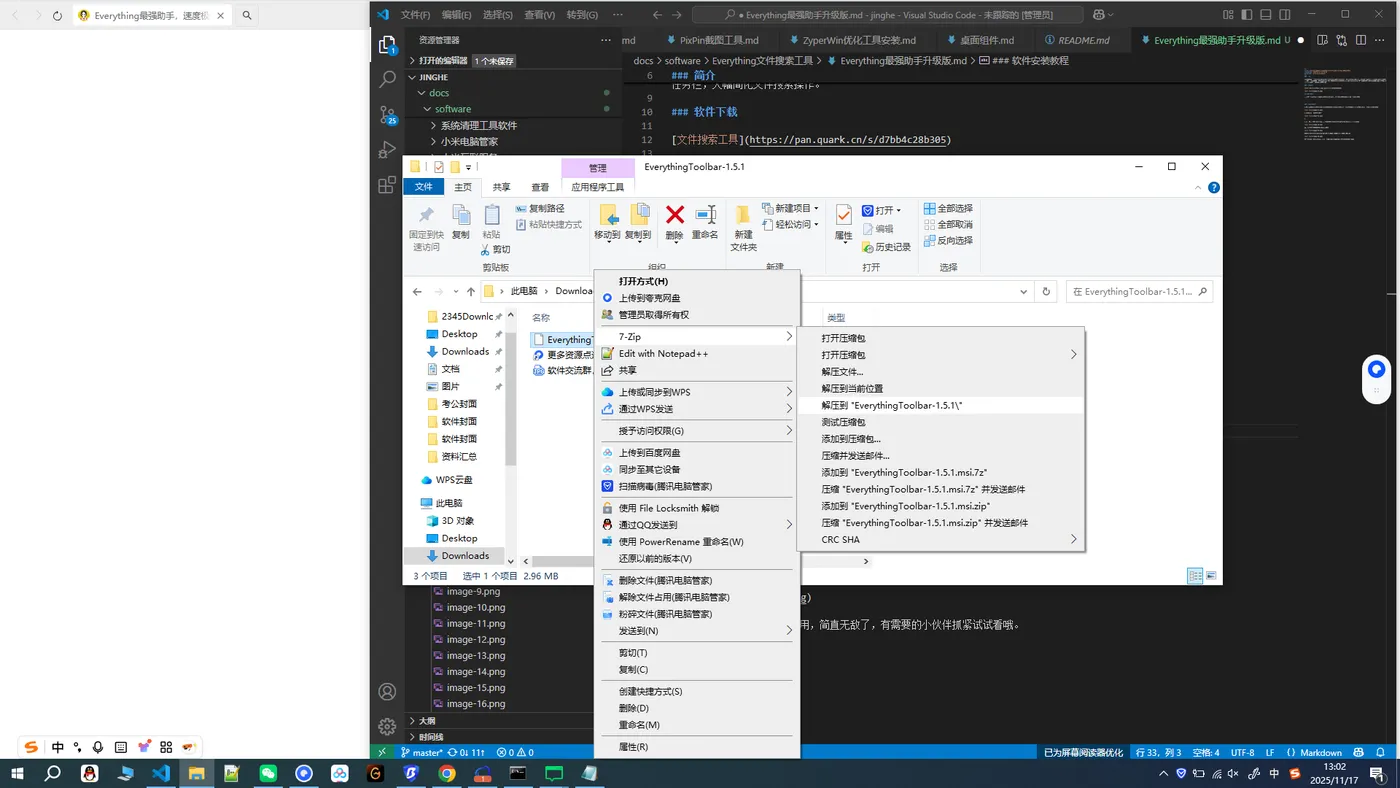Click the VS Code title bar command search box
1400x788 pixels.
[x=889, y=15]
